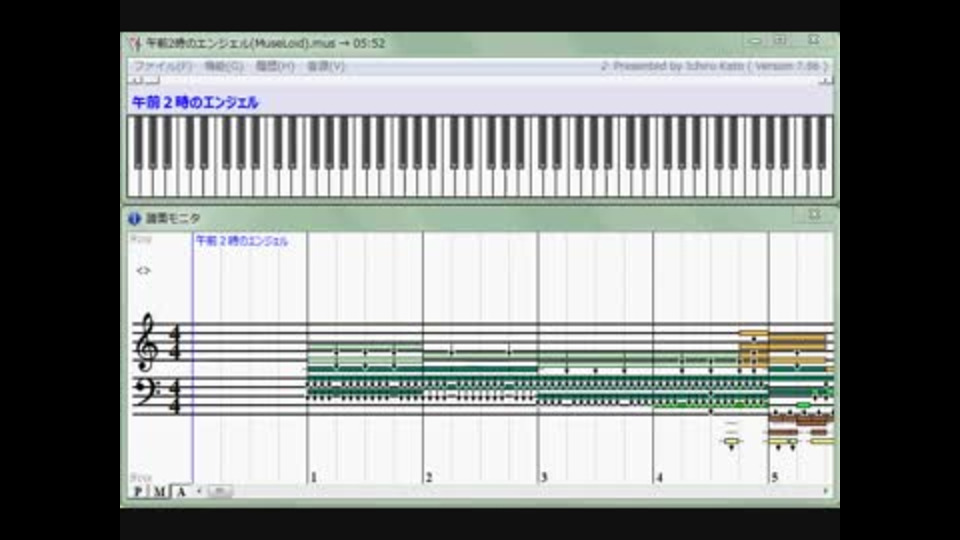Open the ファイル(F) menu
Screen dimensions: 960x540
point(162,66)
